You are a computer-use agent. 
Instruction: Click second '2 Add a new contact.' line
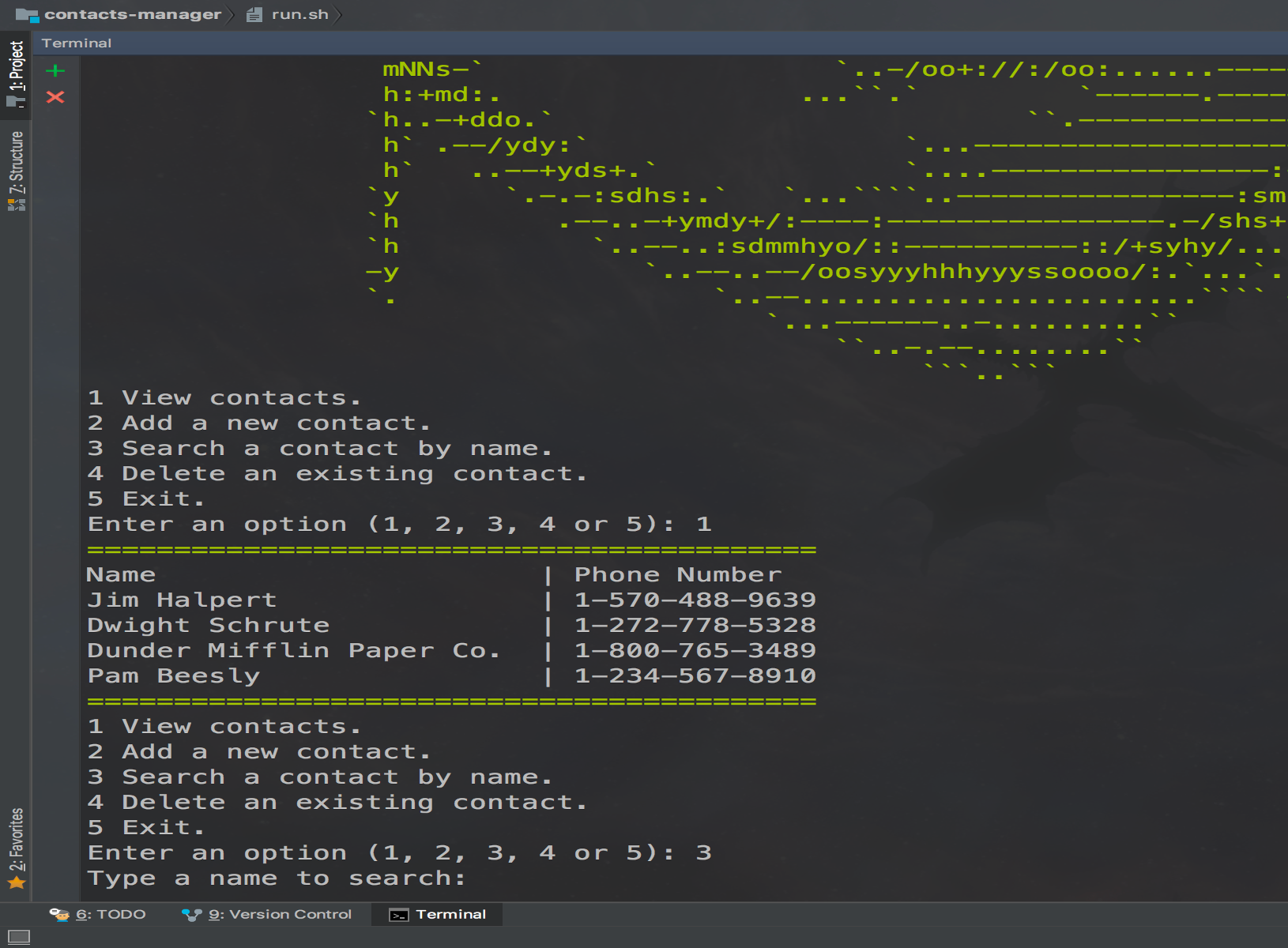[259, 752]
